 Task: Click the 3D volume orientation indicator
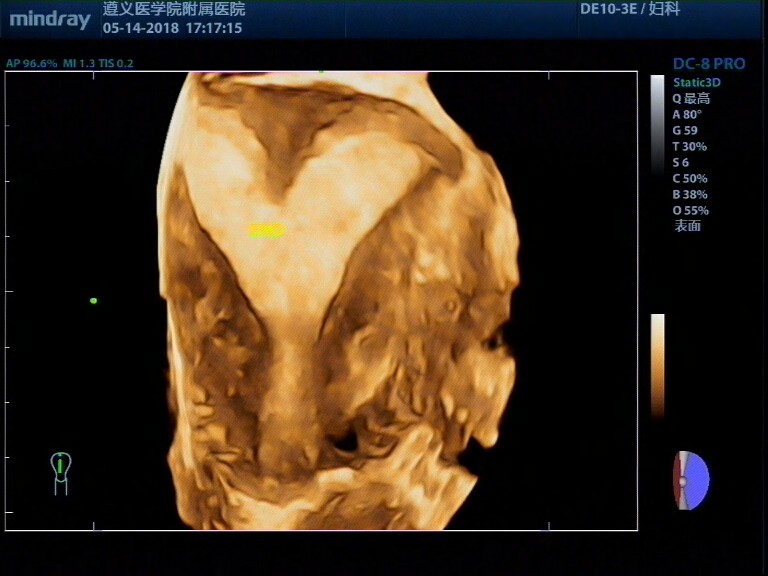(x=691, y=480)
